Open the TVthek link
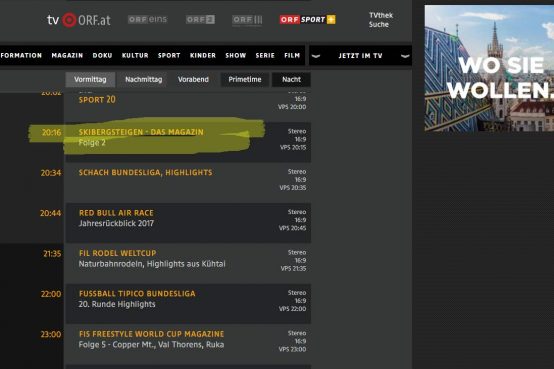This screenshot has height=369, width=554. [x=381, y=15]
